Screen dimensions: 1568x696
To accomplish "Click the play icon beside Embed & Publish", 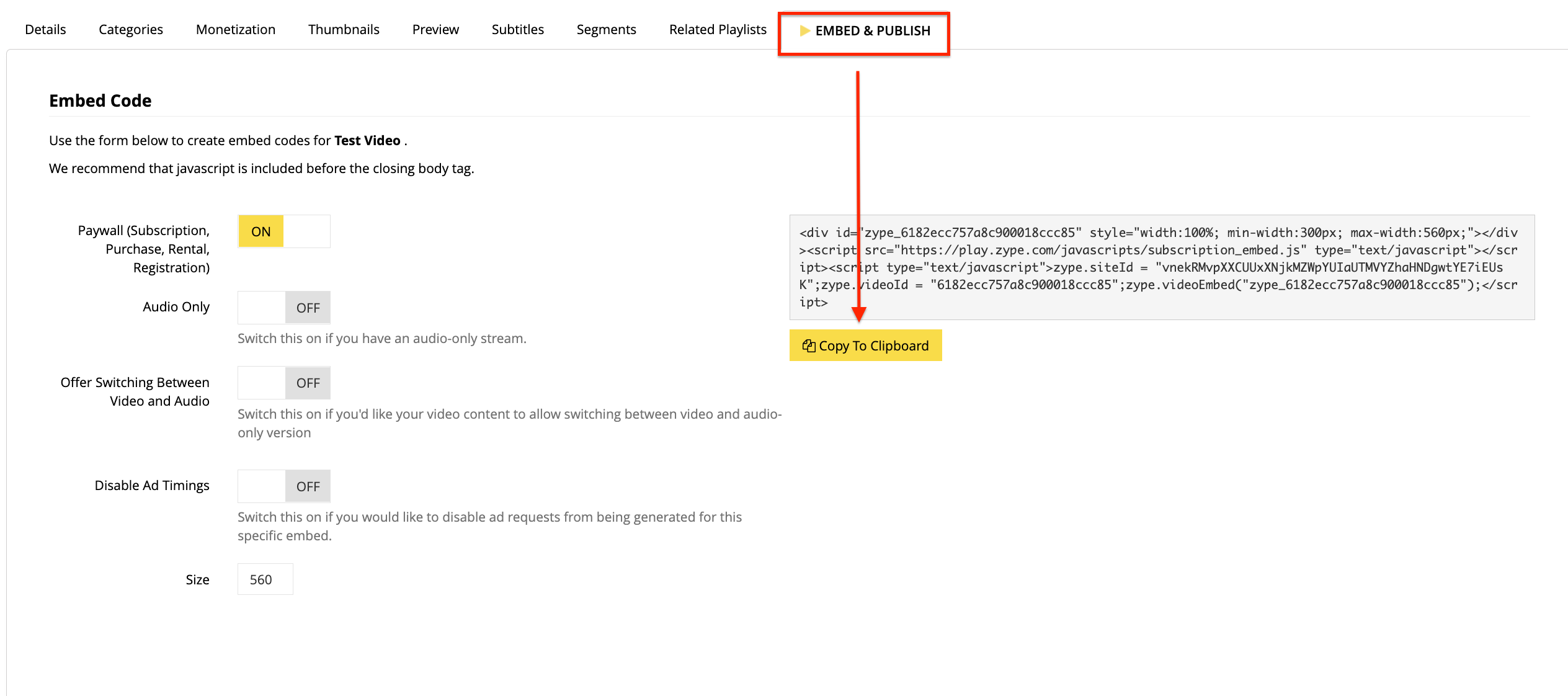I will [804, 30].
